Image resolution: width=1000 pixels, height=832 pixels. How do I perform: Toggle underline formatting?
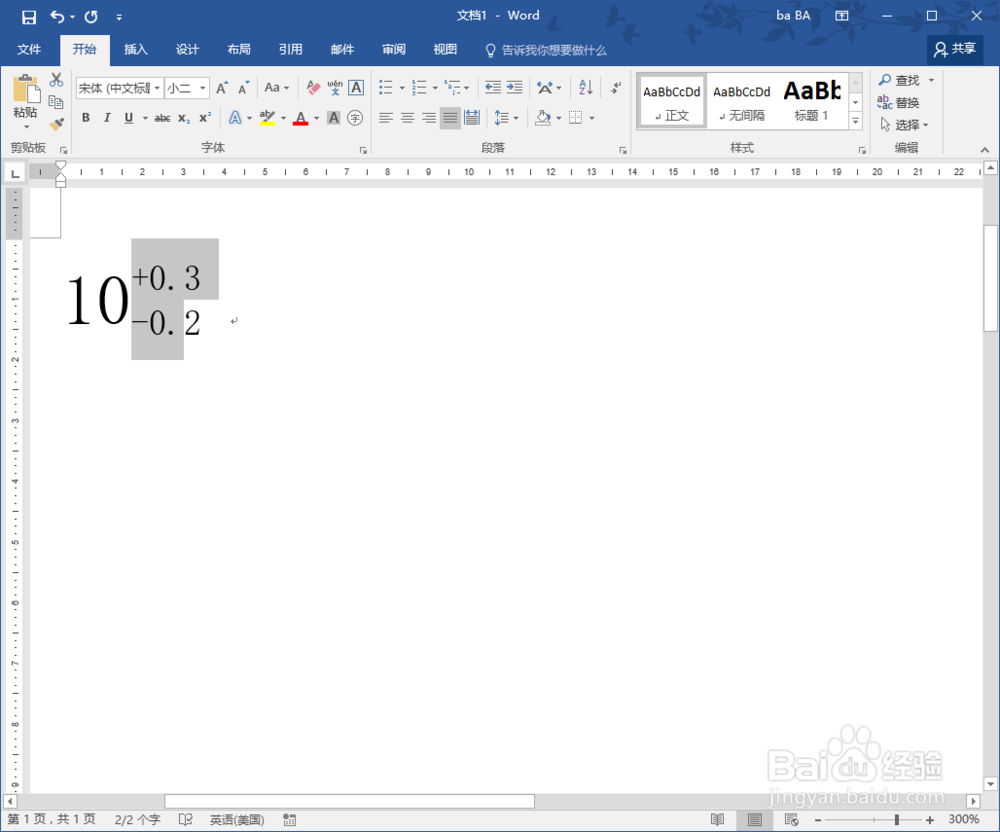(129, 118)
